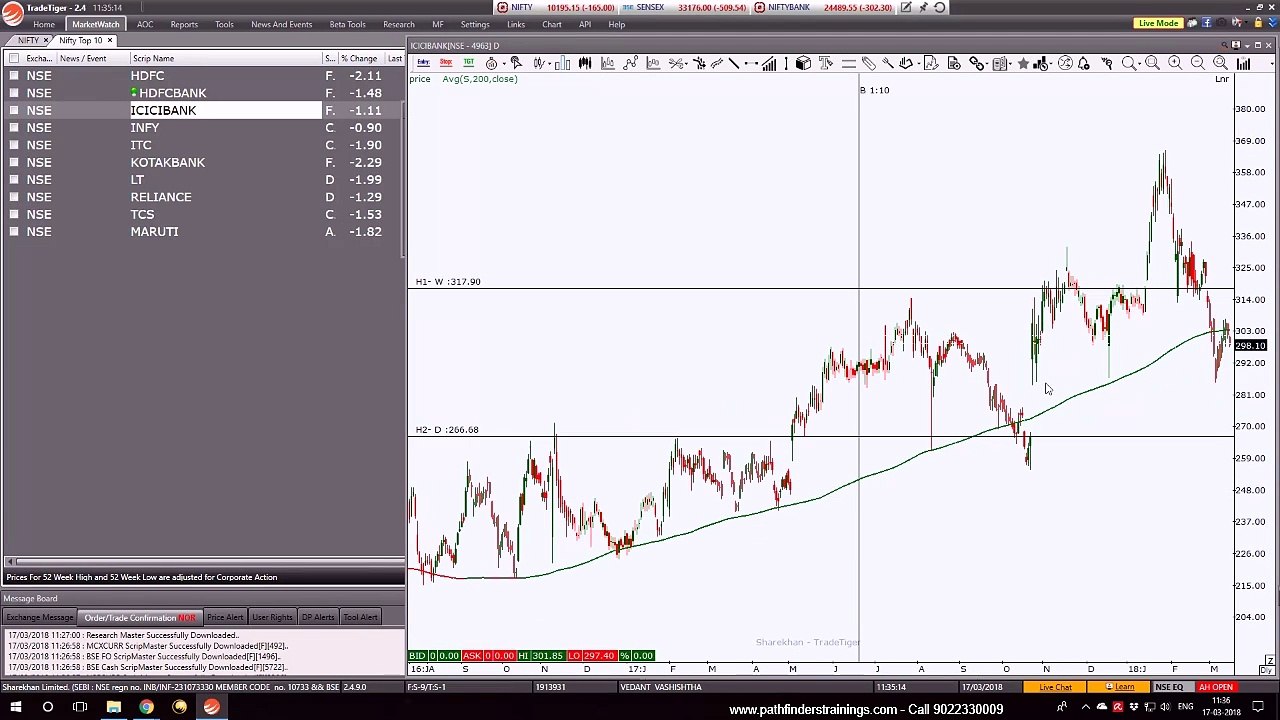The height and width of the screenshot is (720, 1280).
Task: Select the pointer cursor tool
Action: pos(517,64)
